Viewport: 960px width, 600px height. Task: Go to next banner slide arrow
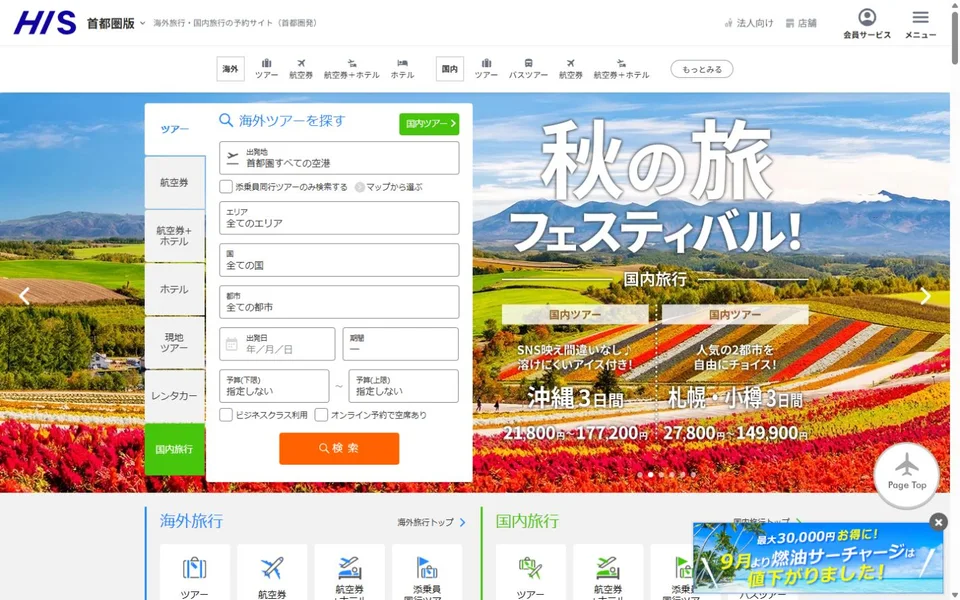point(925,296)
